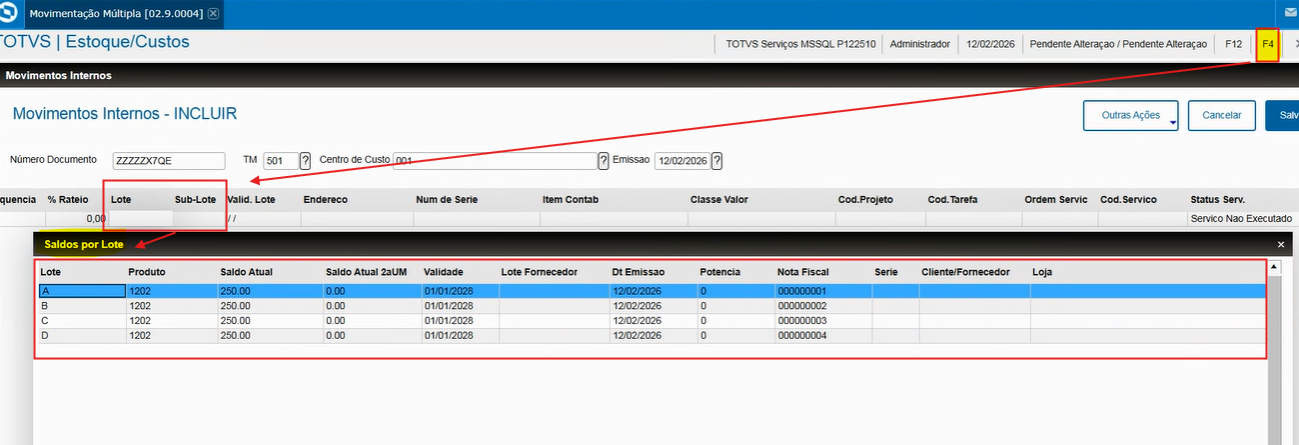1299x445 pixels.
Task: Click the Movimentos Internos section header
Action: [x=58, y=75]
